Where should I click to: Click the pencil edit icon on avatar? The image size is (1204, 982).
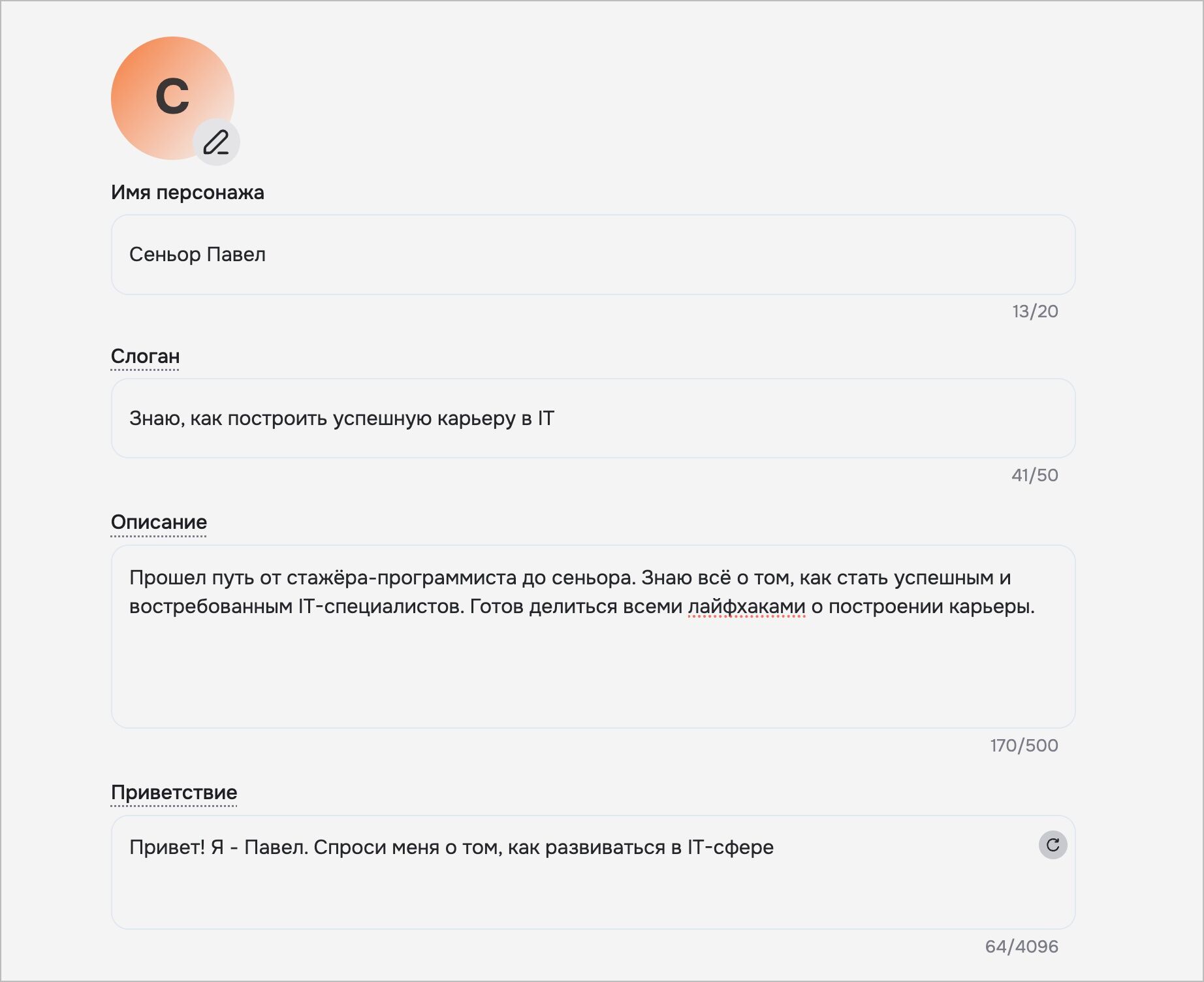click(216, 142)
